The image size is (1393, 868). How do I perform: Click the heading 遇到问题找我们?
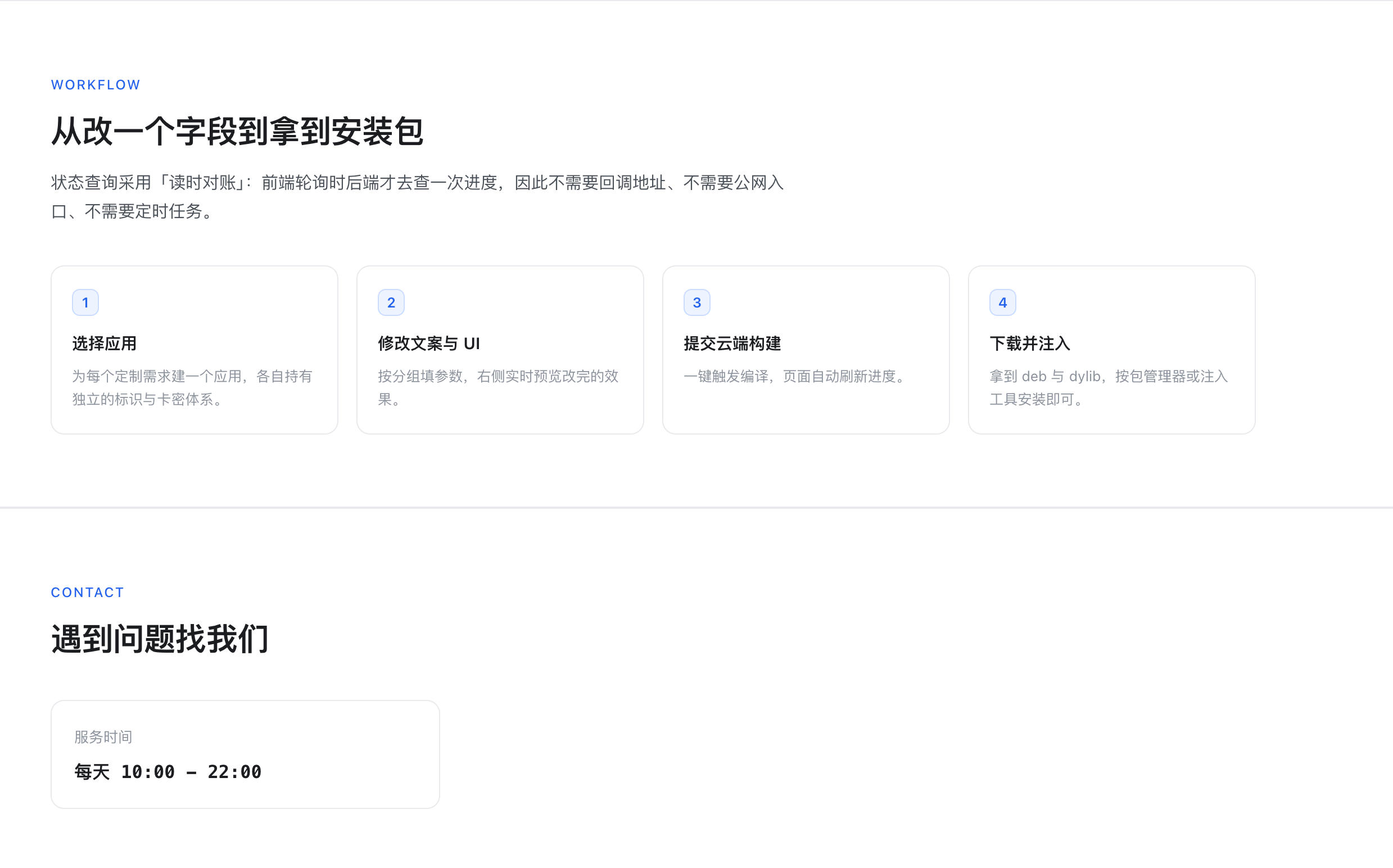click(x=160, y=639)
